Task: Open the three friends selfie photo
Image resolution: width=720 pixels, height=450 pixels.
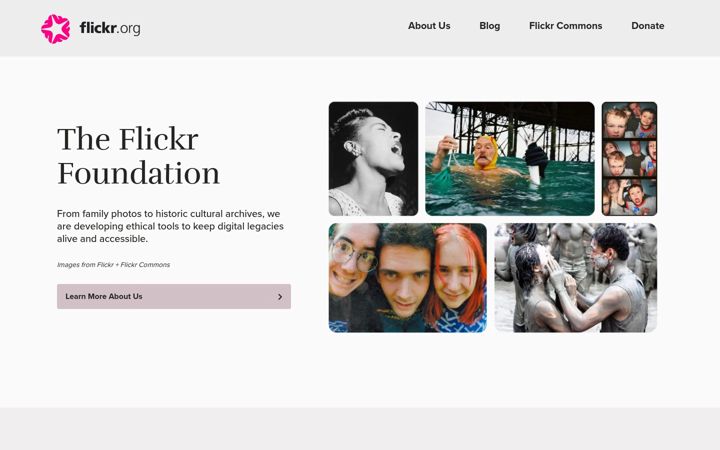Action: pyautogui.click(x=408, y=278)
